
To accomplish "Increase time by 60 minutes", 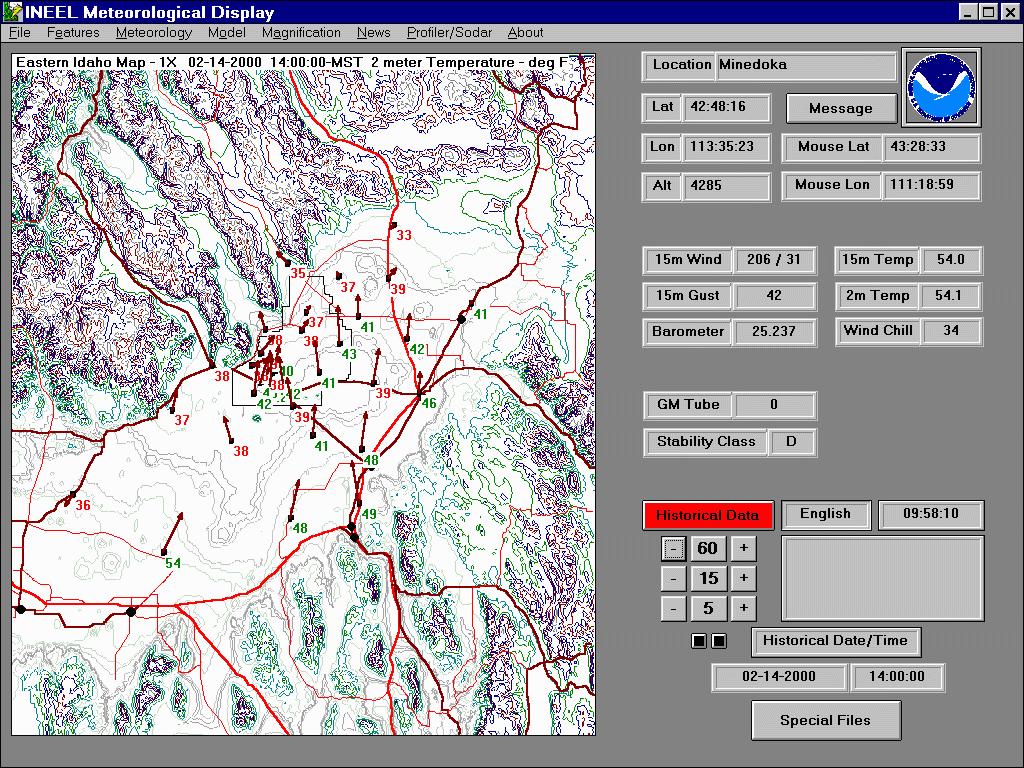I will pos(743,549).
